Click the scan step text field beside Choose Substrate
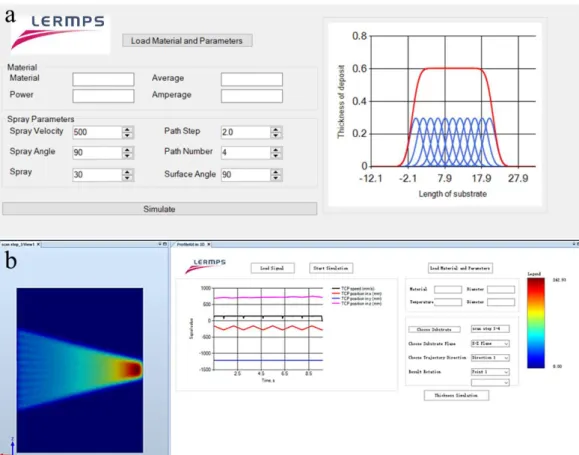The width and height of the screenshot is (579, 455). pyautogui.click(x=490, y=329)
